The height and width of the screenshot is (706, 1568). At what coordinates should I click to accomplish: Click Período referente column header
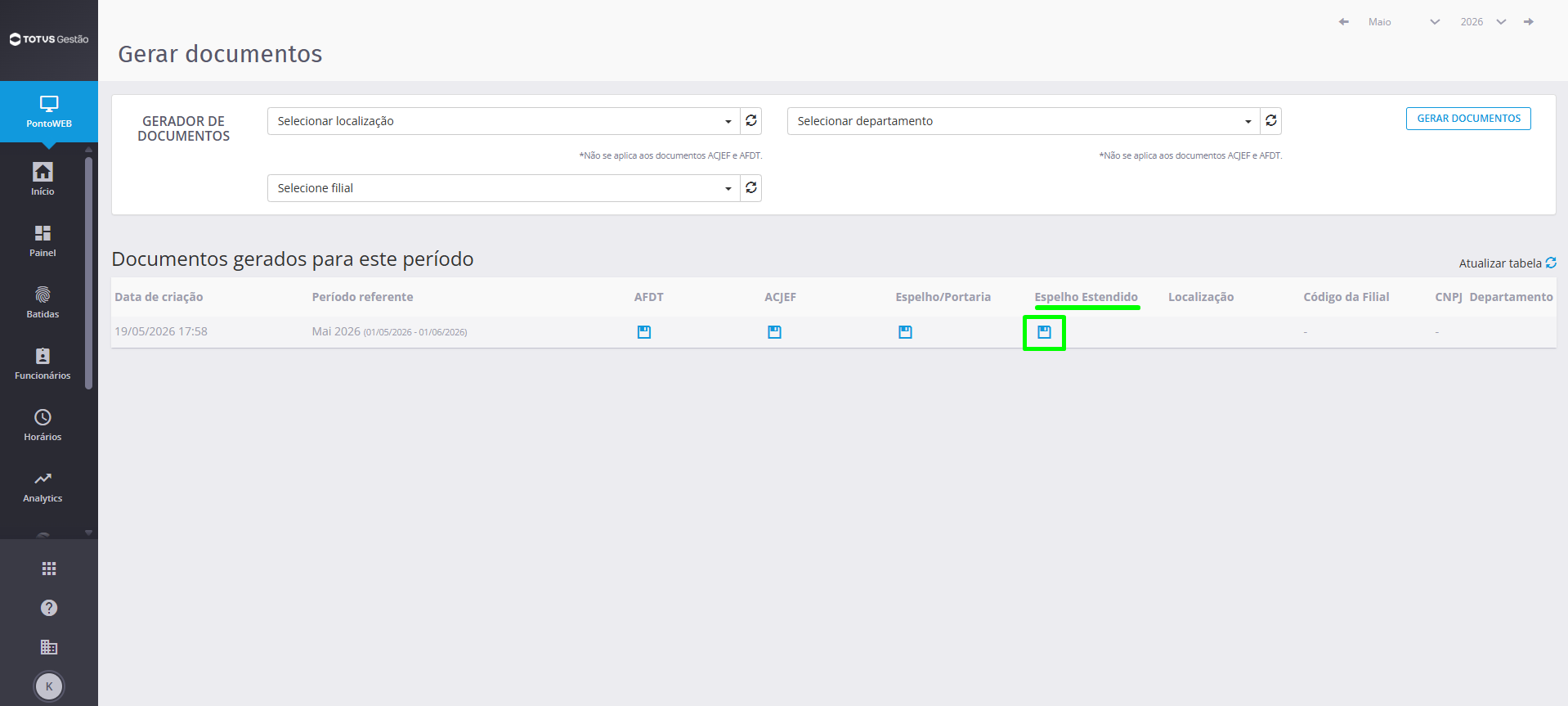[362, 297]
